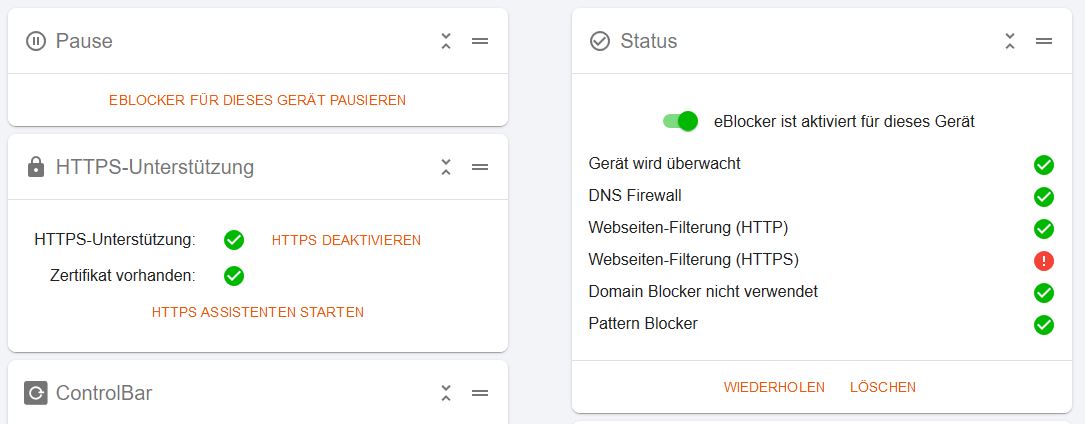Start the HTTPS Assistenten
This screenshot has width=1085, height=424.
257,312
